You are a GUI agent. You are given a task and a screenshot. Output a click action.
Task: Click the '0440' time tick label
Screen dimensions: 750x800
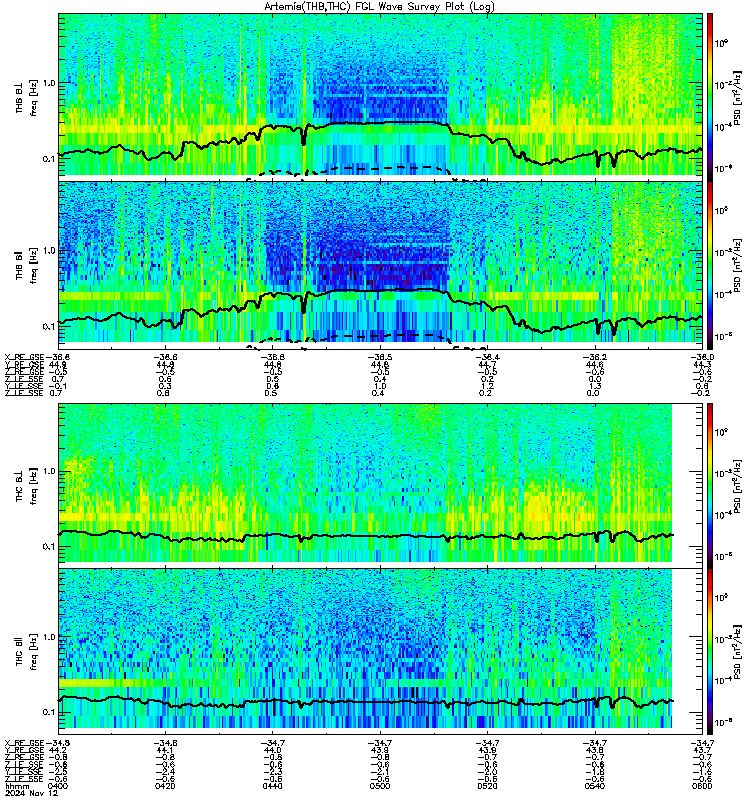click(272, 786)
